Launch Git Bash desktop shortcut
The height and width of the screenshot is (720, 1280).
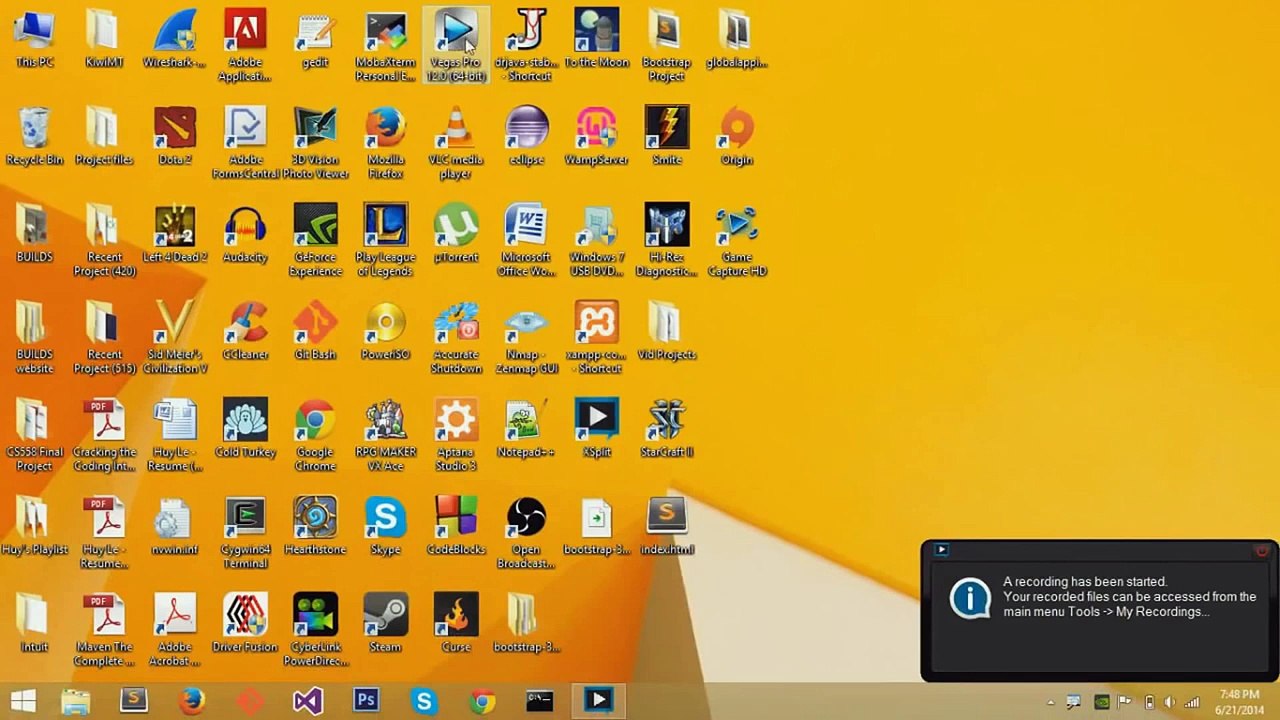pyautogui.click(x=315, y=331)
